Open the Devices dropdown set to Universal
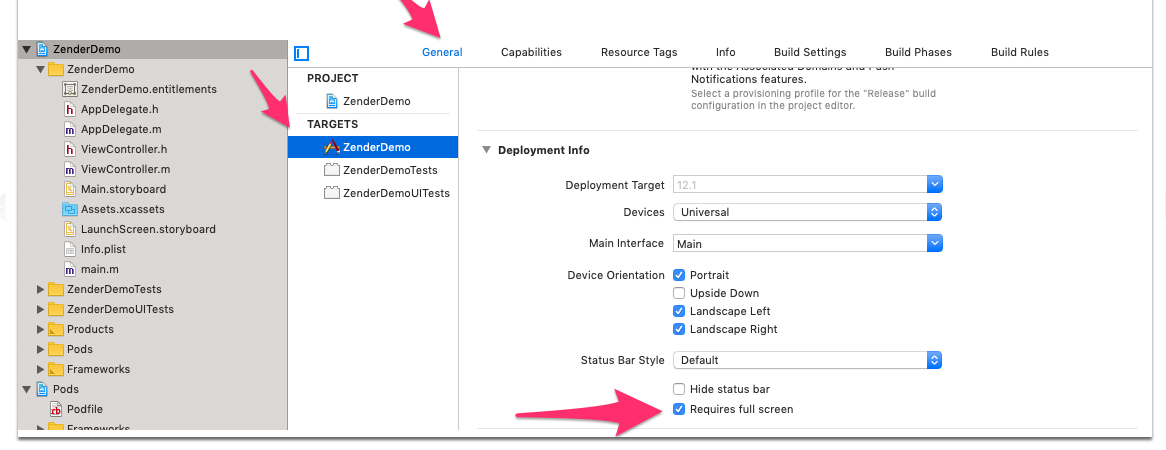 point(808,212)
